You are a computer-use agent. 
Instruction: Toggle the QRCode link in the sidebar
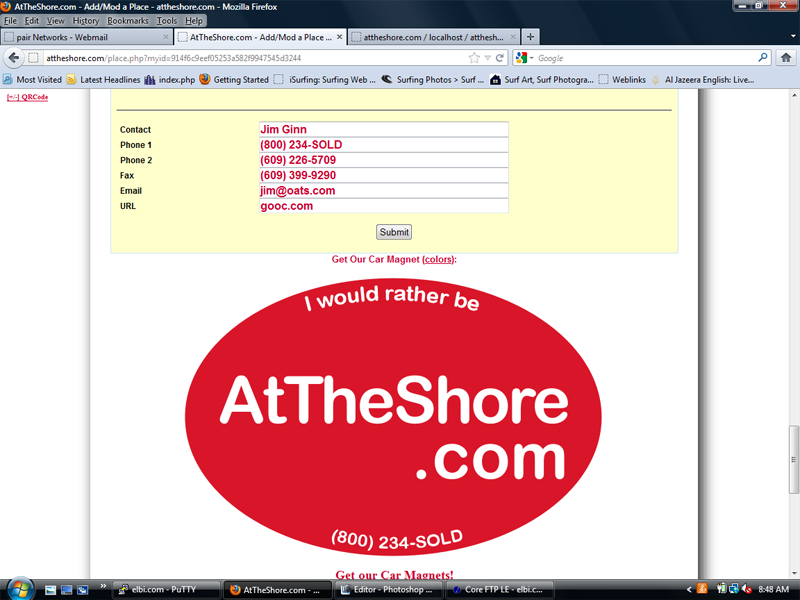click(x=27, y=97)
